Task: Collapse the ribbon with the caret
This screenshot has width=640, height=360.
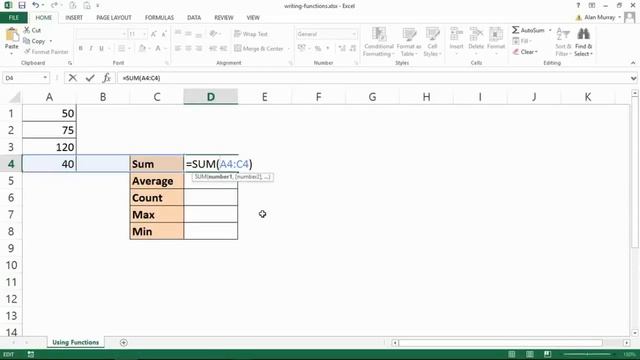Action: [633, 63]
